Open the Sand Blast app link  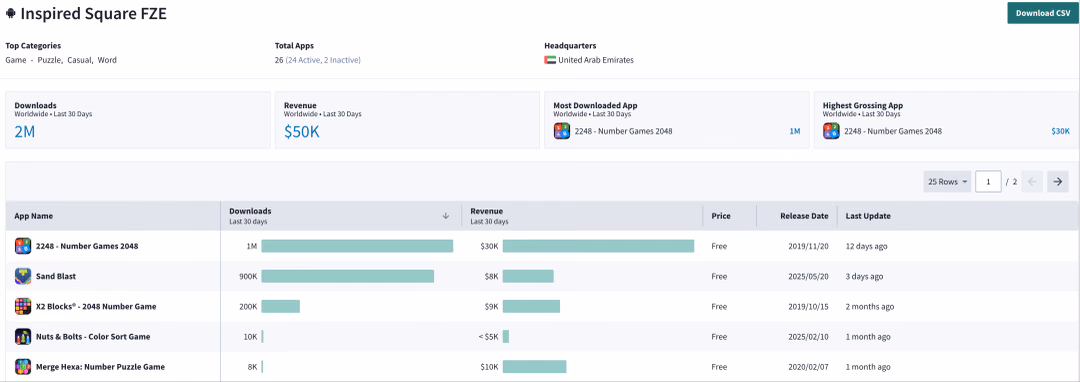click(x=56, y=276)
